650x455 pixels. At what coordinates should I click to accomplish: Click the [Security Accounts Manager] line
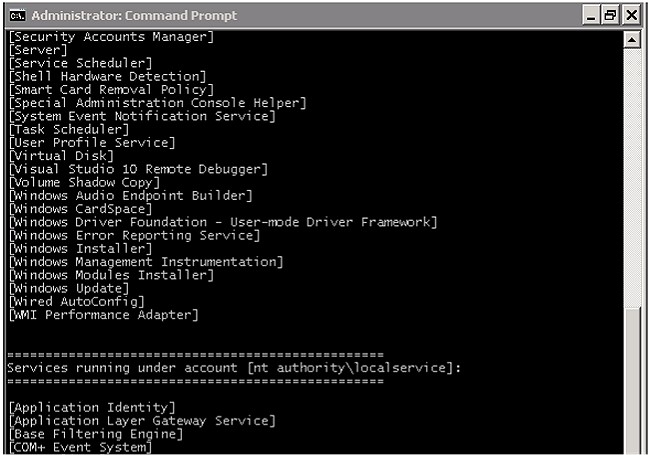111,37
